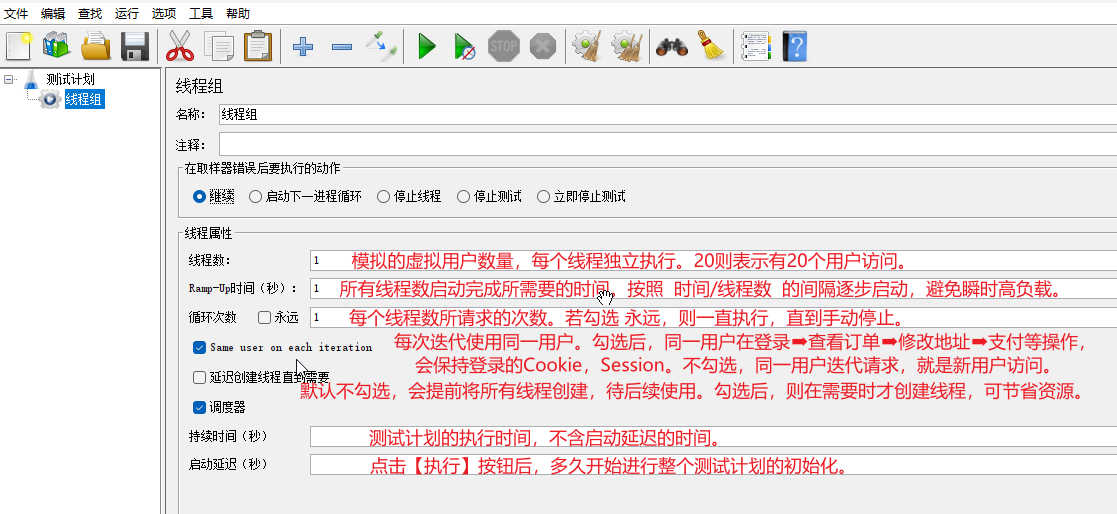Click the Cut scissors icon
The image size is (1117, 514).
point(180,47)
